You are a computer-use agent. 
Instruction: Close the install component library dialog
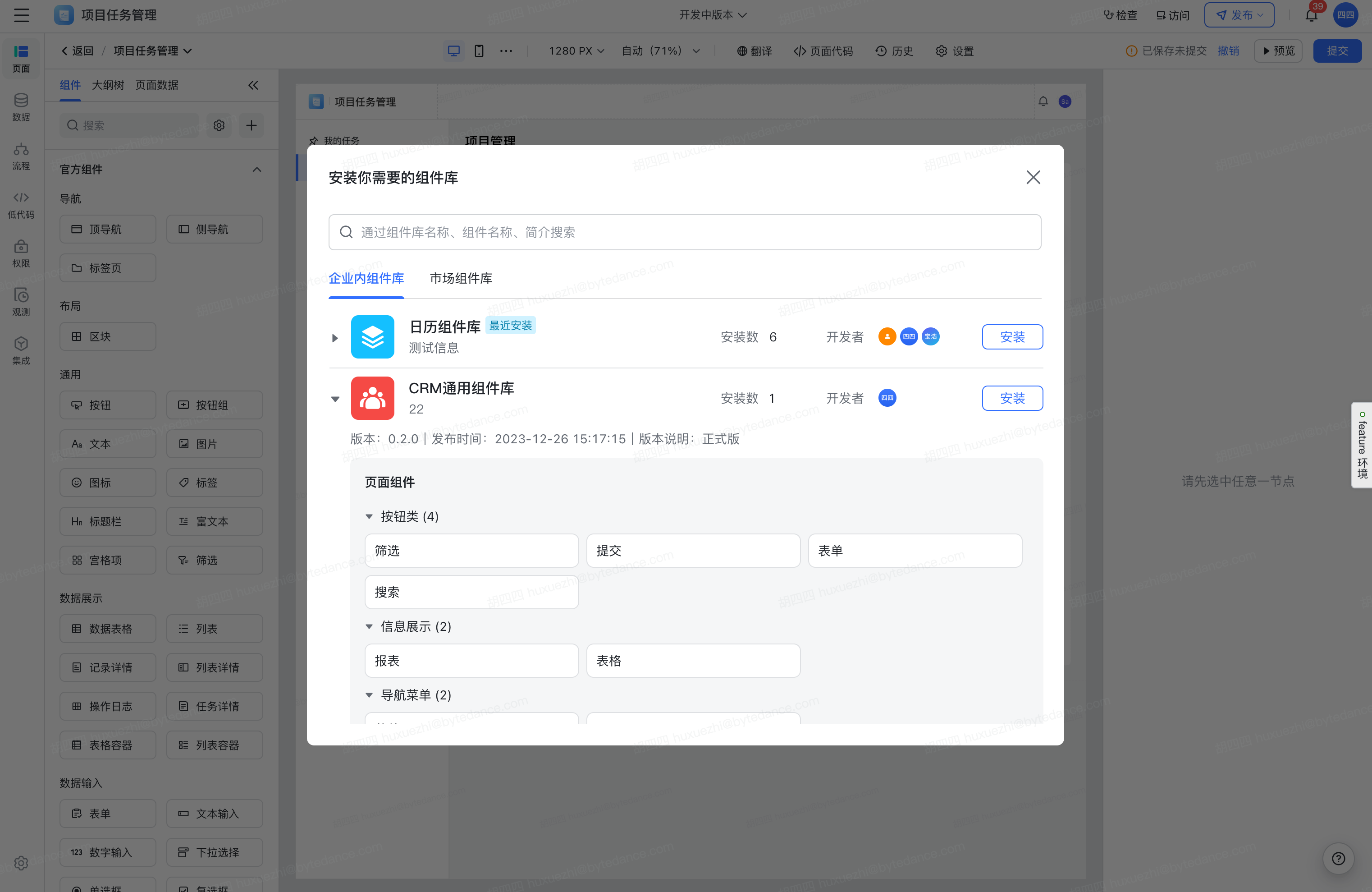[x=1033, y=177]
